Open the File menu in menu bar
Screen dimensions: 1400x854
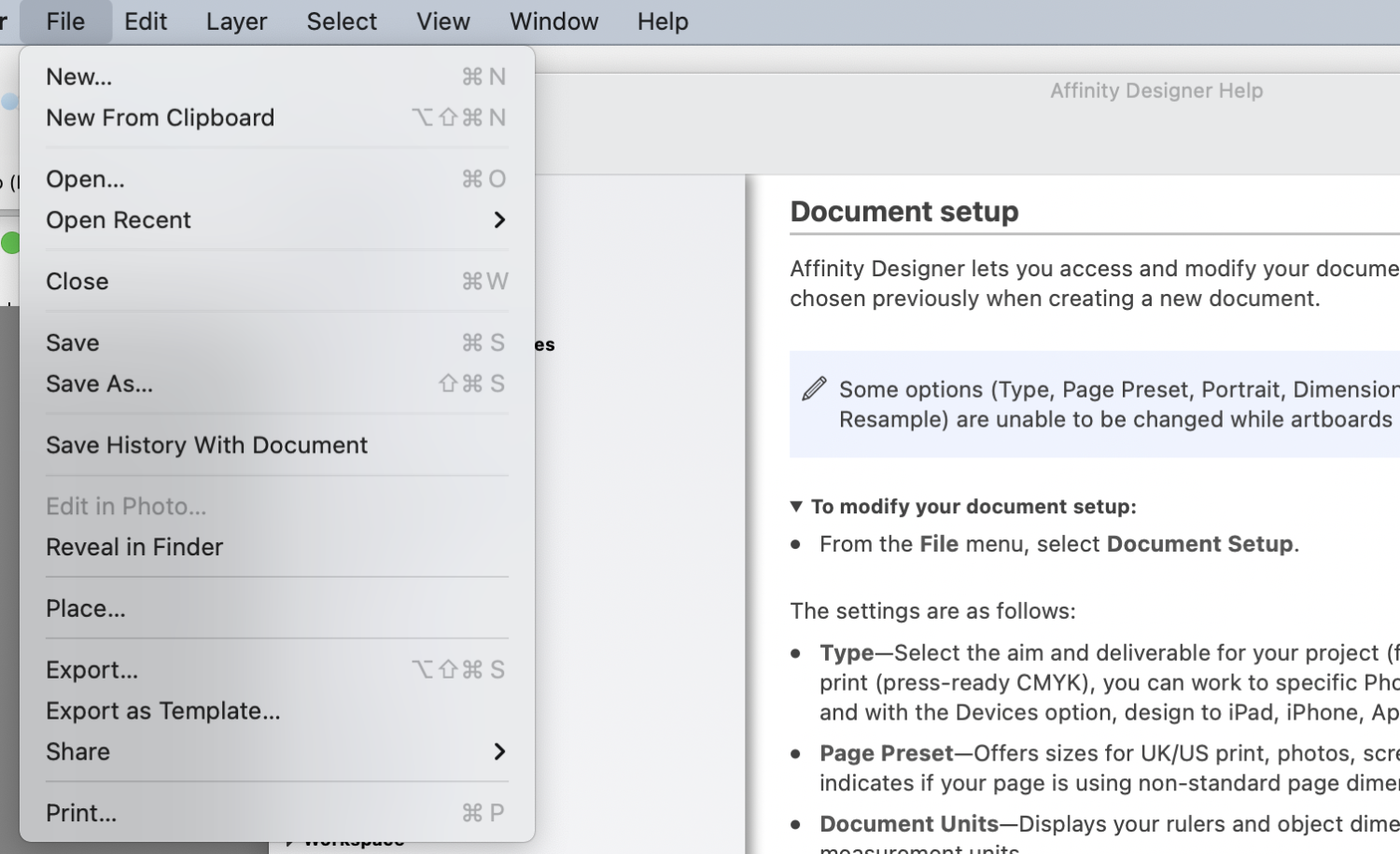pos(65,21)
